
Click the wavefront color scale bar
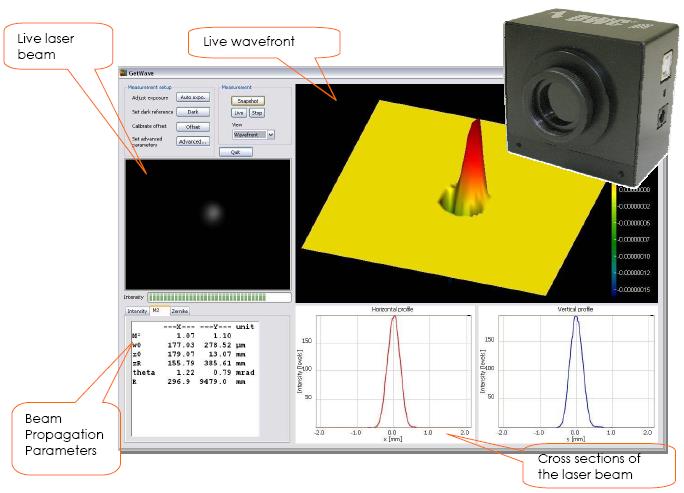[x=614, y=240]
